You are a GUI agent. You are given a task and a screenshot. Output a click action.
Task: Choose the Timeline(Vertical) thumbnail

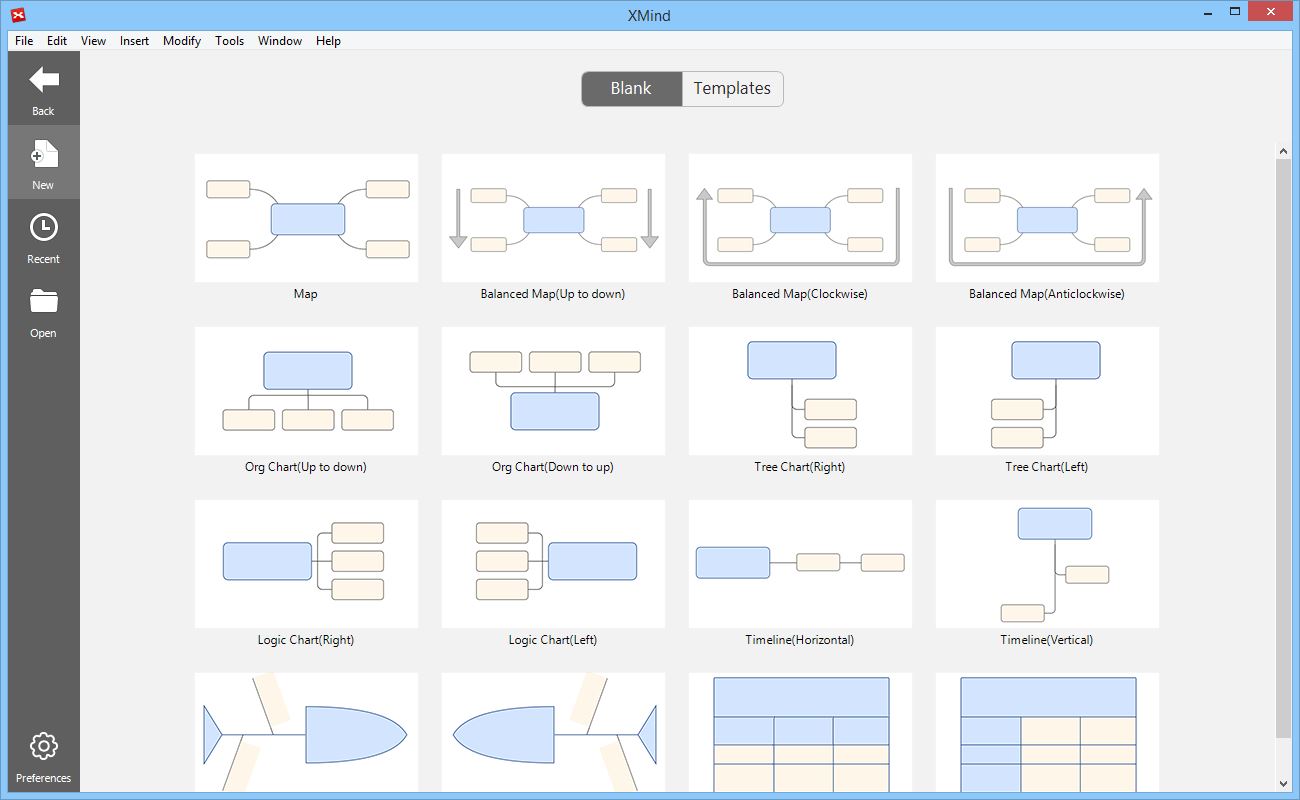coord(1047,564)
